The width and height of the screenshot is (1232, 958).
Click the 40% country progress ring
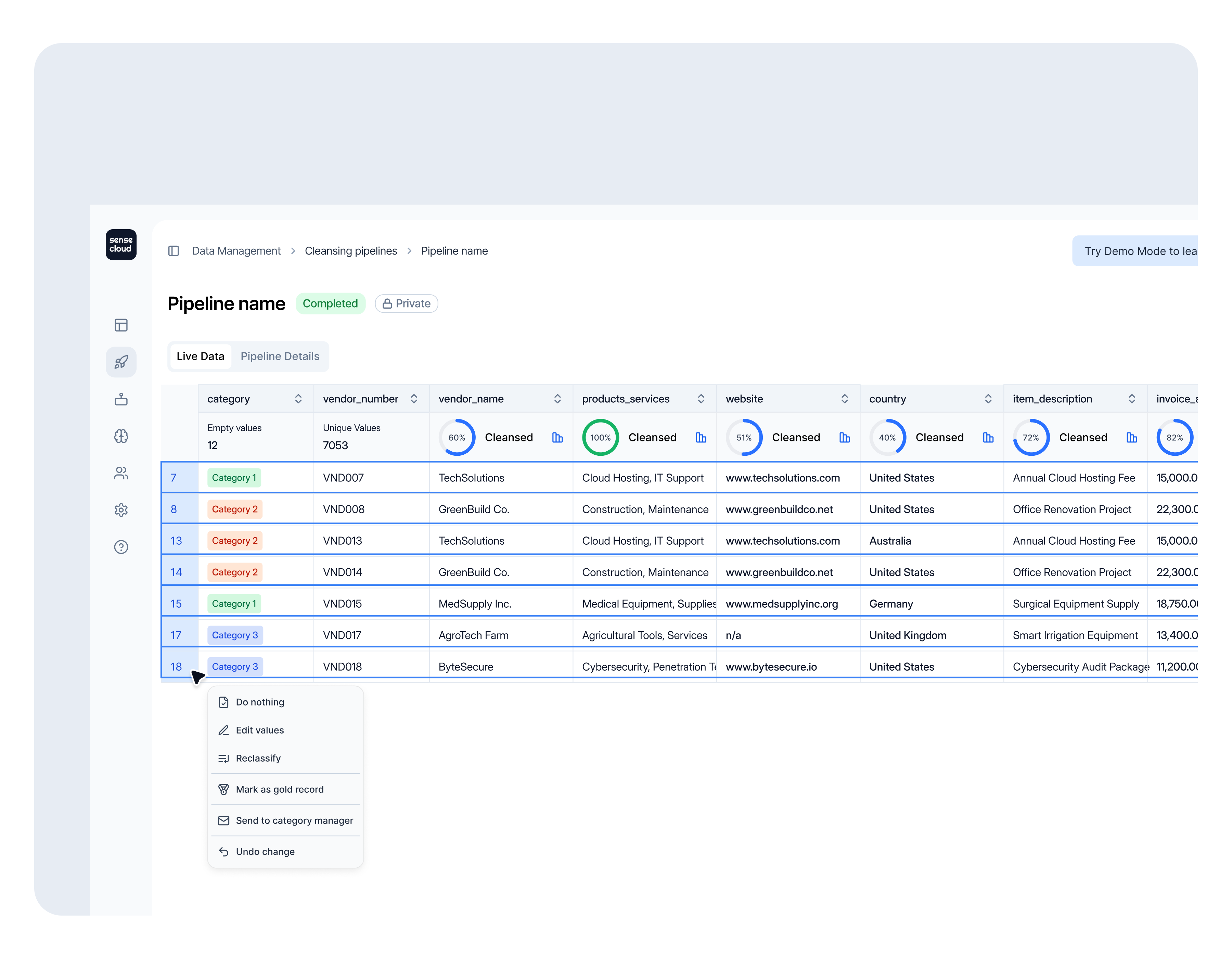coord(887,438)
